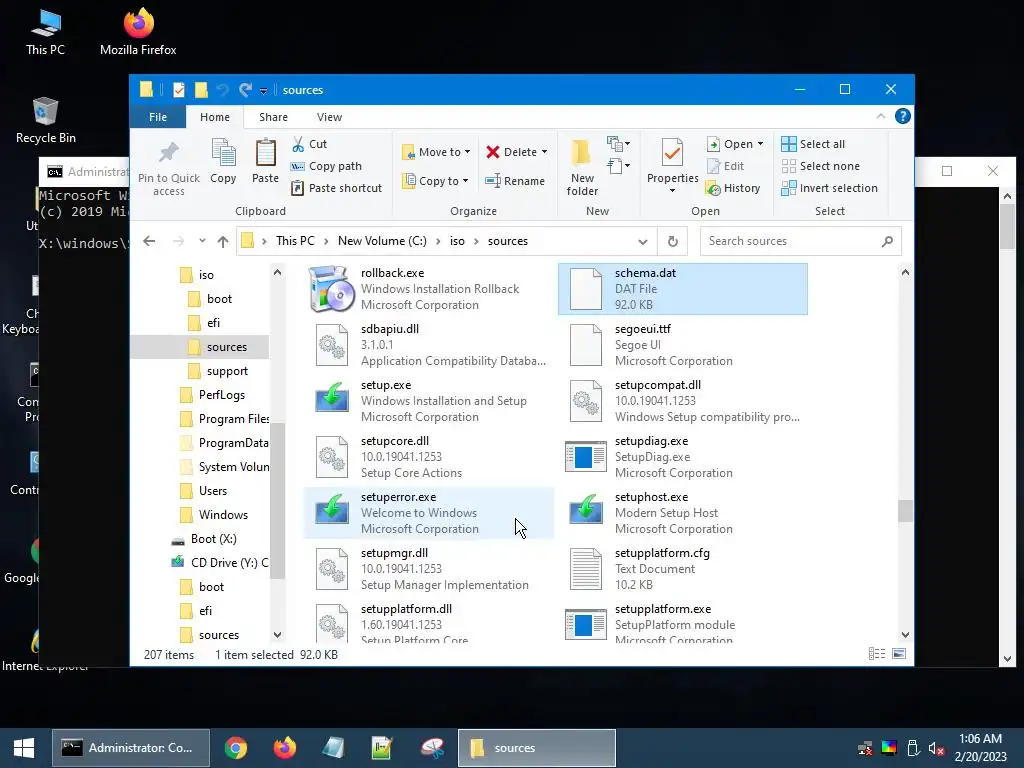Viewport: 1024px width, 768px height.
Task: Select the segoeui.ttf file
Action: (x=682, y=345)
